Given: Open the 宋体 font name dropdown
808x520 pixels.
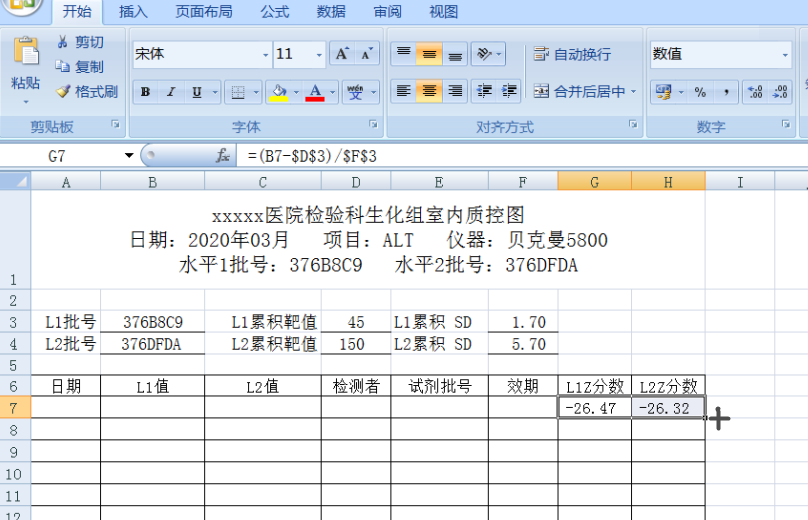Looking at the screenshot, I should pyautogui.click(x=266, y=55).
